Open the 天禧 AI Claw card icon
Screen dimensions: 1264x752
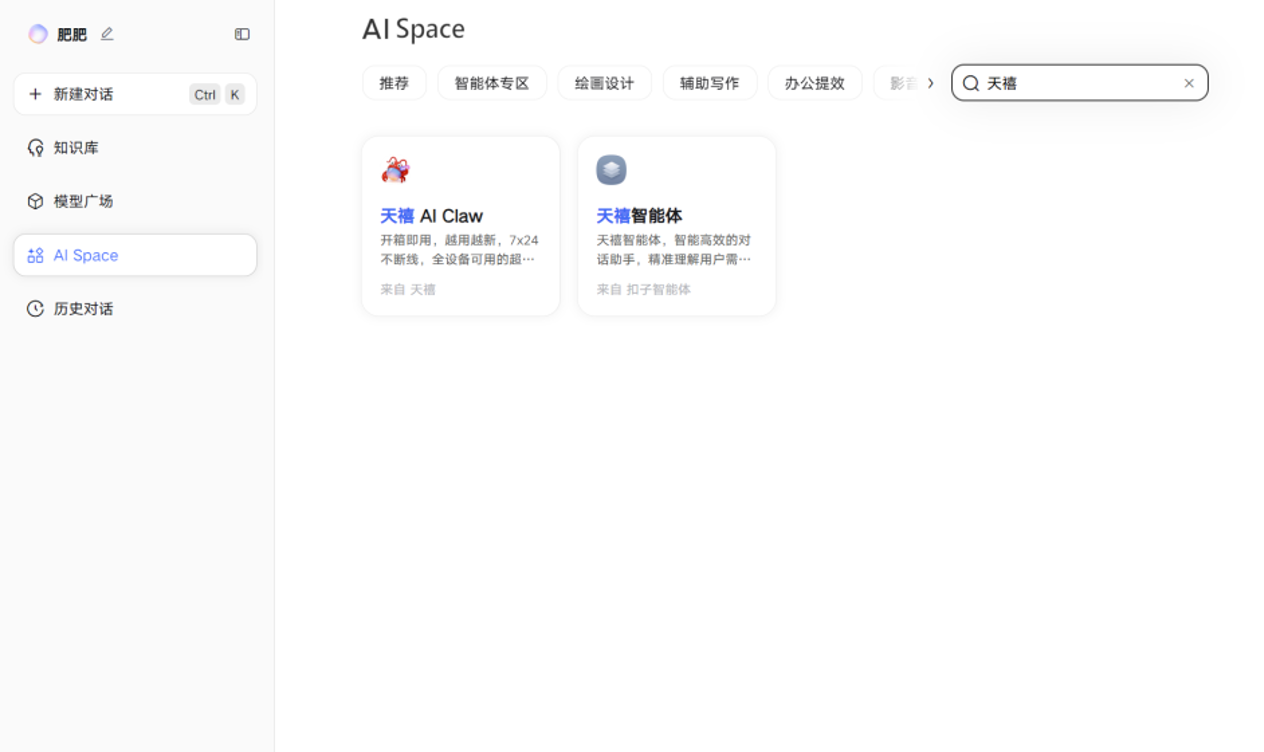click(396, 170)
